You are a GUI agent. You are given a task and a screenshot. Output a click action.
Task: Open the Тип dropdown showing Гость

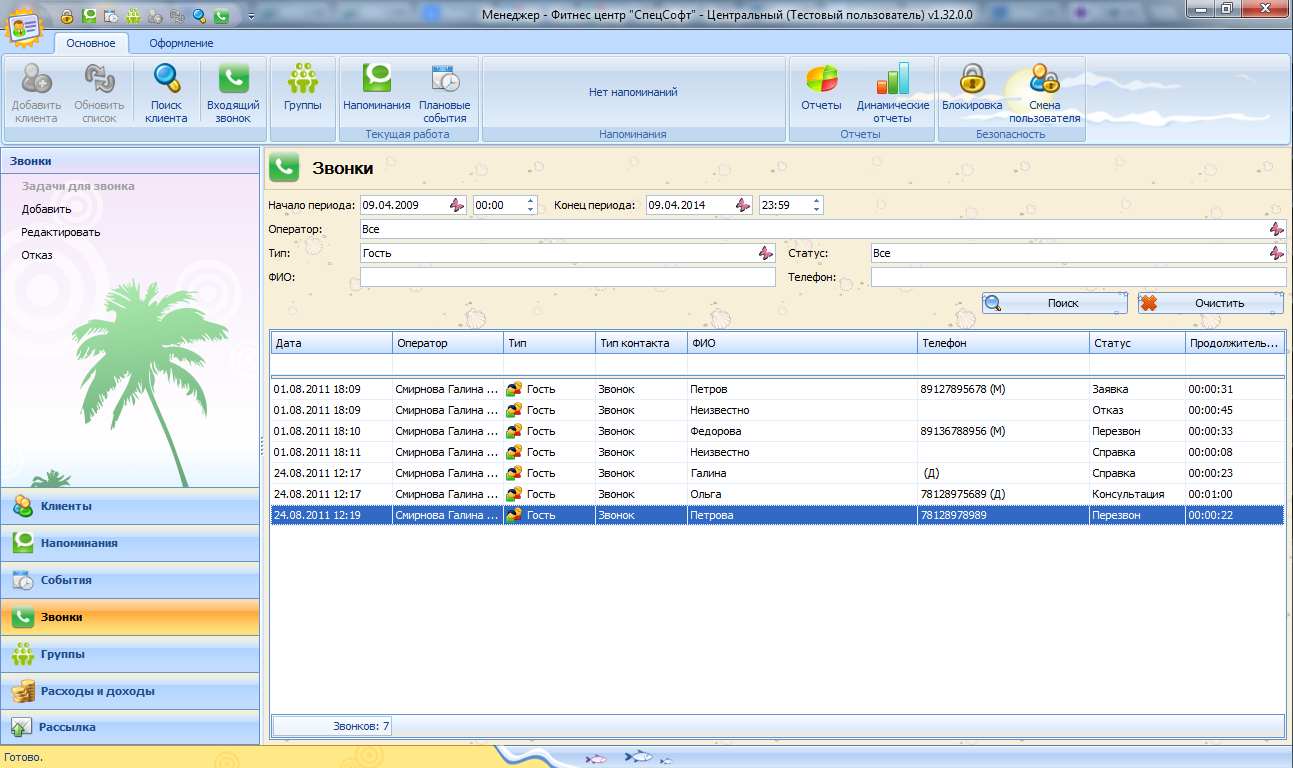click(x=766, y=253)
